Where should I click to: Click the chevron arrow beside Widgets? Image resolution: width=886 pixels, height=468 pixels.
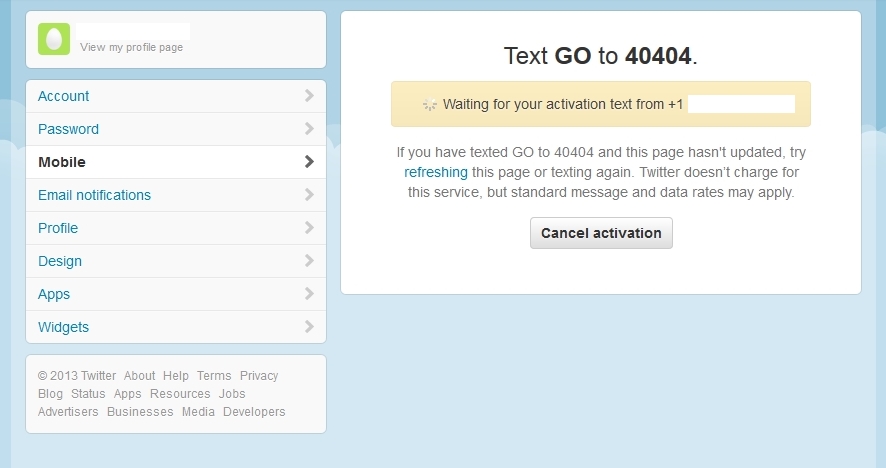(x=309, y=327)
